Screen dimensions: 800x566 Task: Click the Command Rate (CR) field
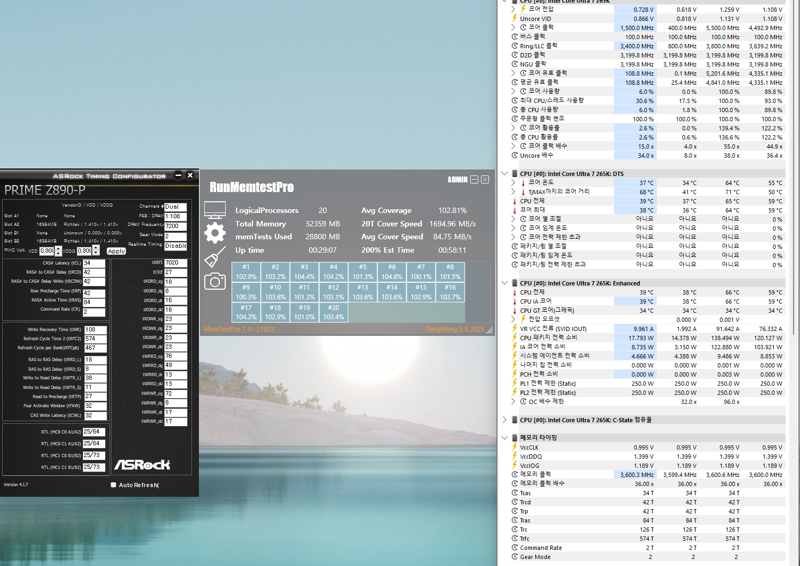(x=94, y=312)
